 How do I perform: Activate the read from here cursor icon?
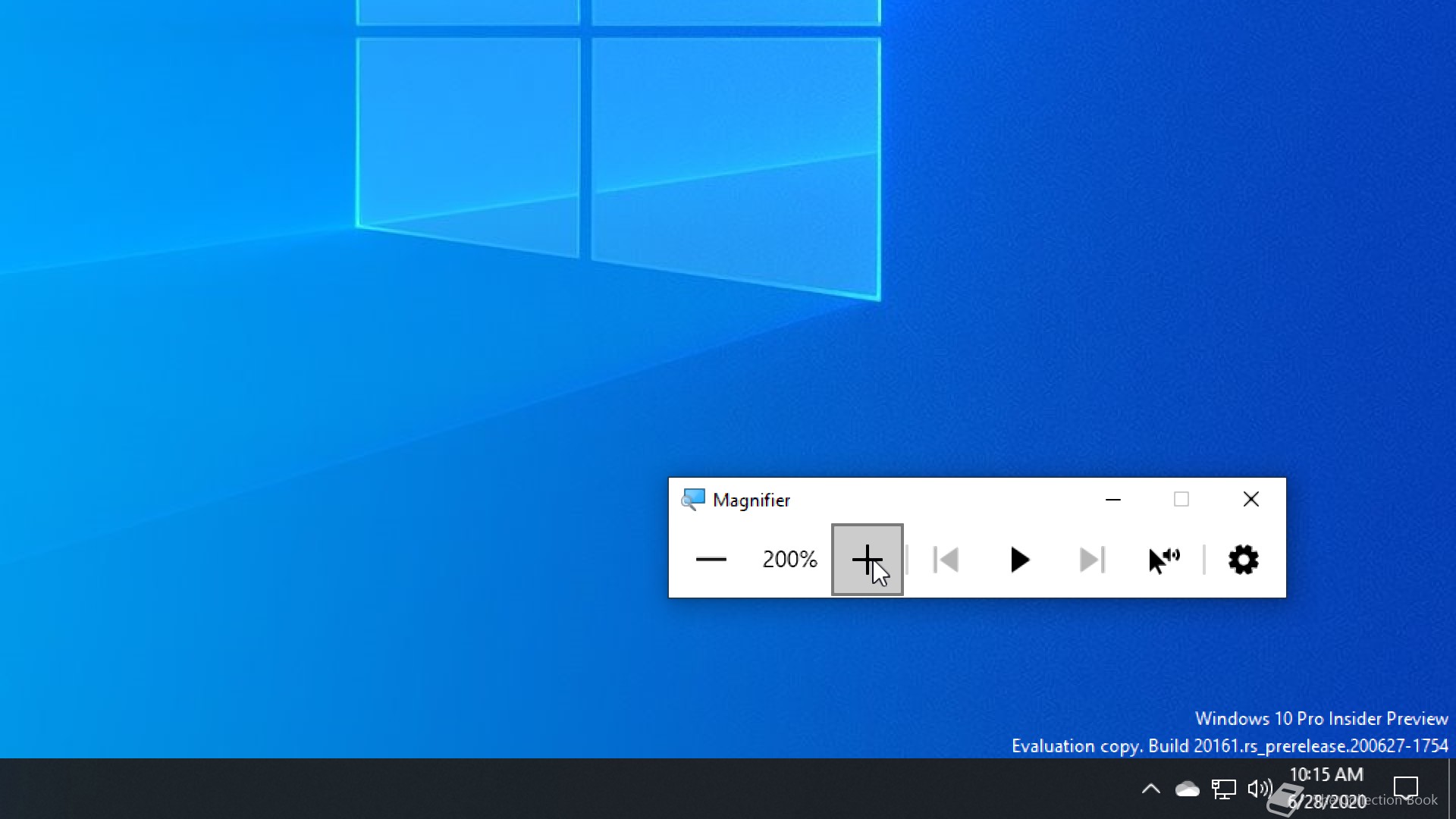[x=1164, y=560]
